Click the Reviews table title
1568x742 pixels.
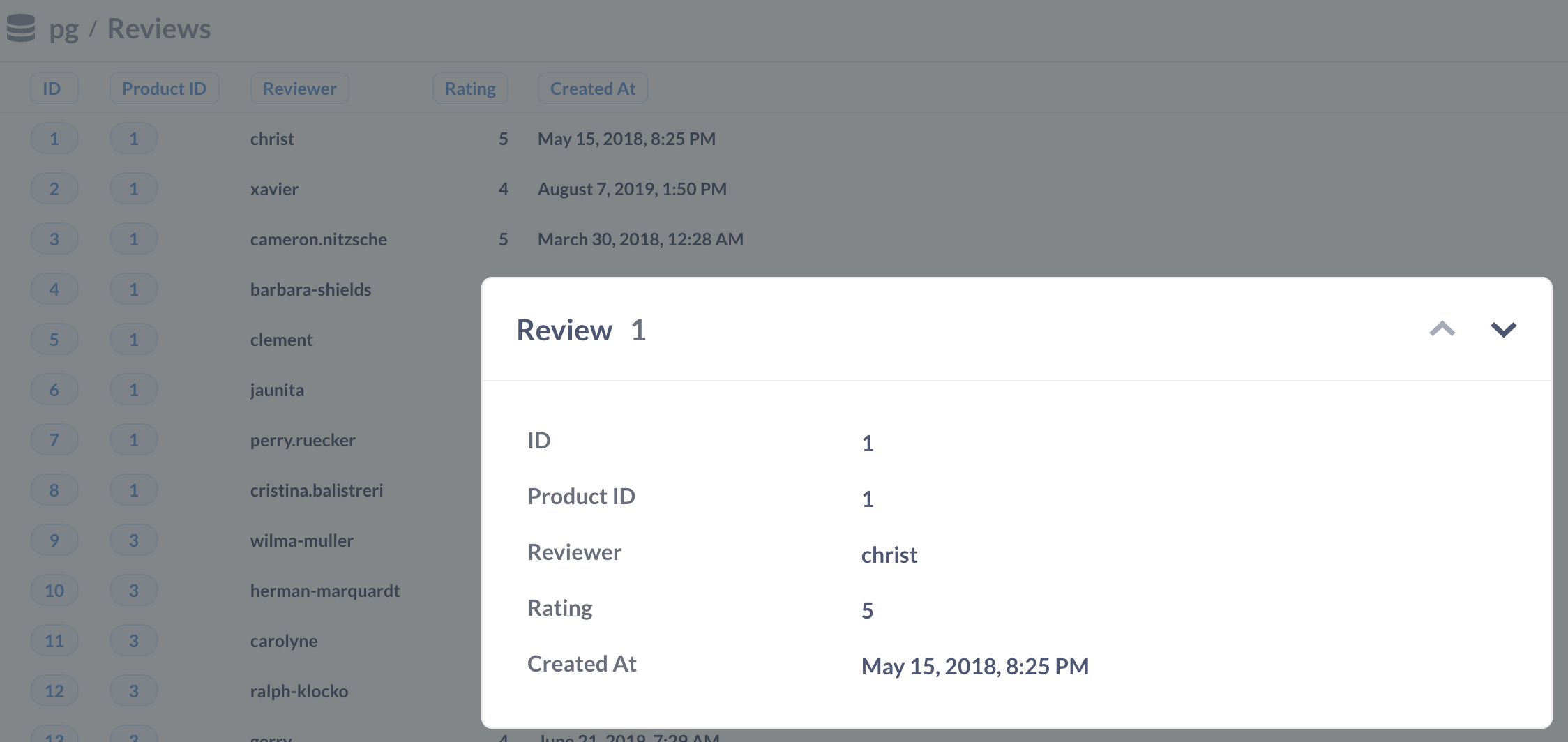pyautogui.click(x=159, y=28)
